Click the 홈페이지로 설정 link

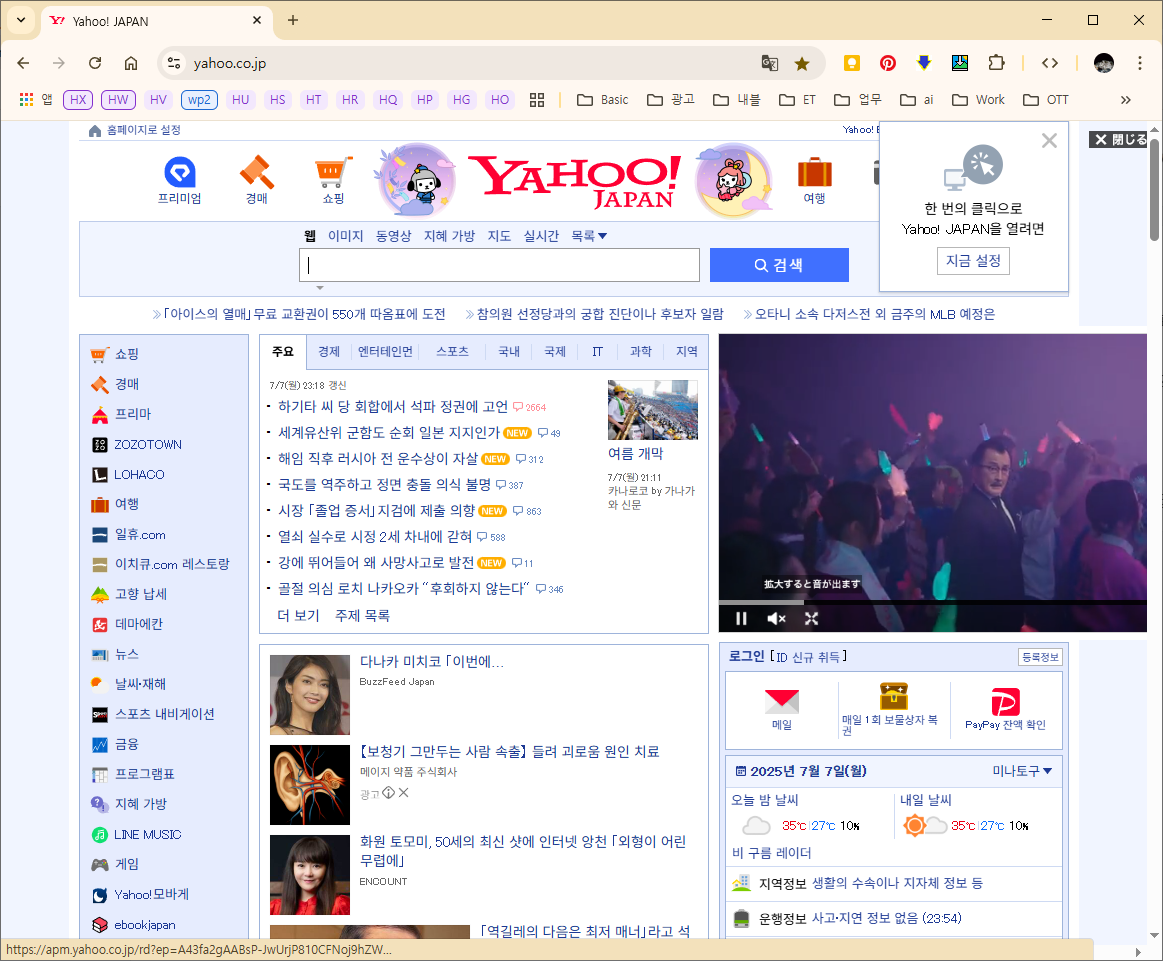coord(135,131)
